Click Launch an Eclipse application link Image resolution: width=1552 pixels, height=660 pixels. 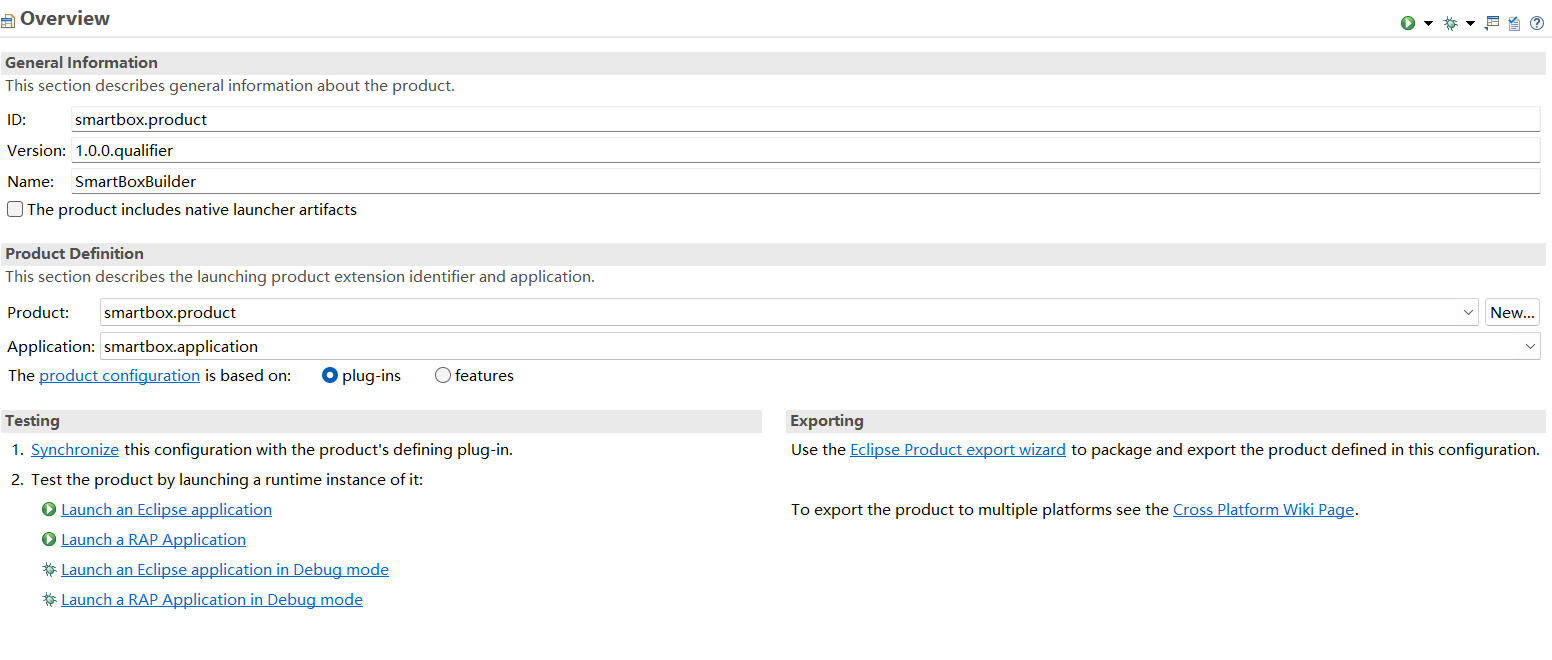(166, 510)
